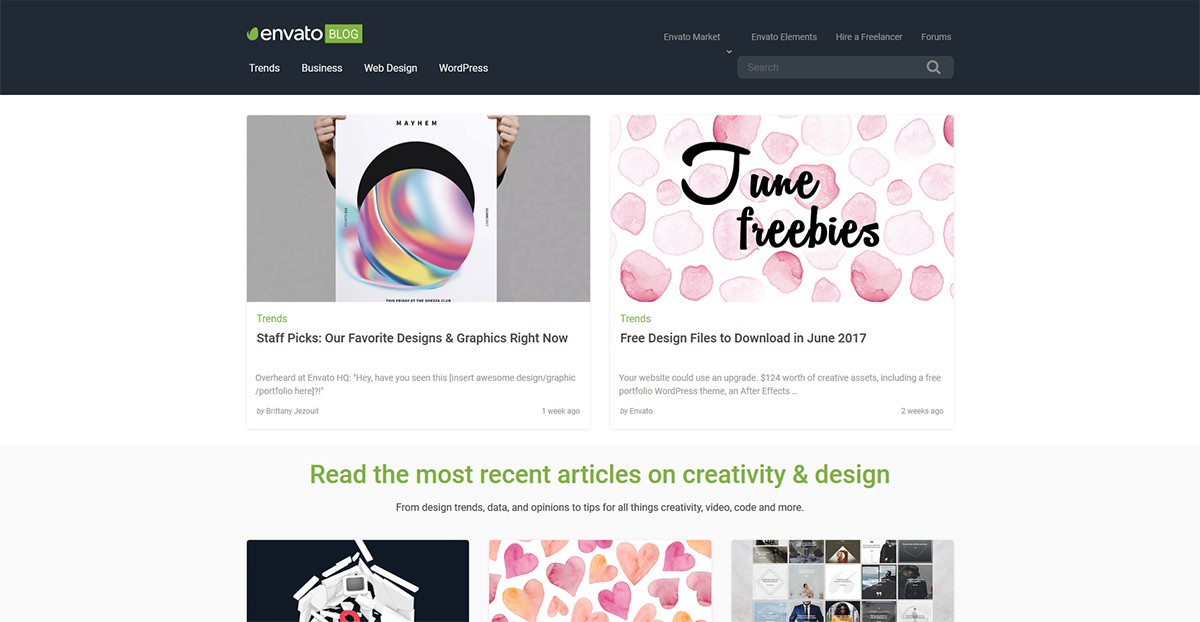This screenshot has width=1200, height=622.
Task: Open the Mayhem poster article thumbnail
Action: [x=418, y=208]
